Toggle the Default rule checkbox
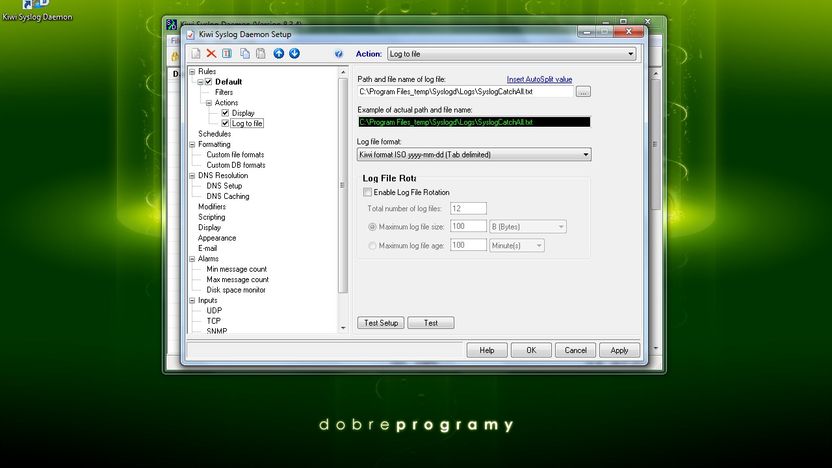 tap(209, 82)
